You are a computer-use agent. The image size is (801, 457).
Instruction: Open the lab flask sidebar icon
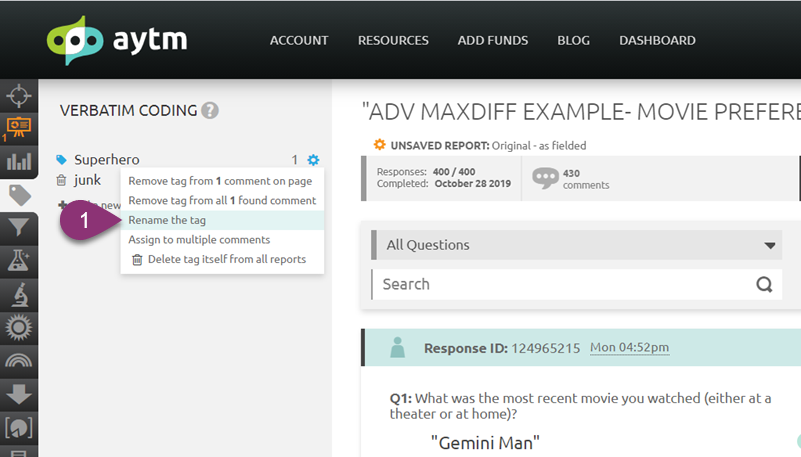pyautogui.click(x=18, y=261)
